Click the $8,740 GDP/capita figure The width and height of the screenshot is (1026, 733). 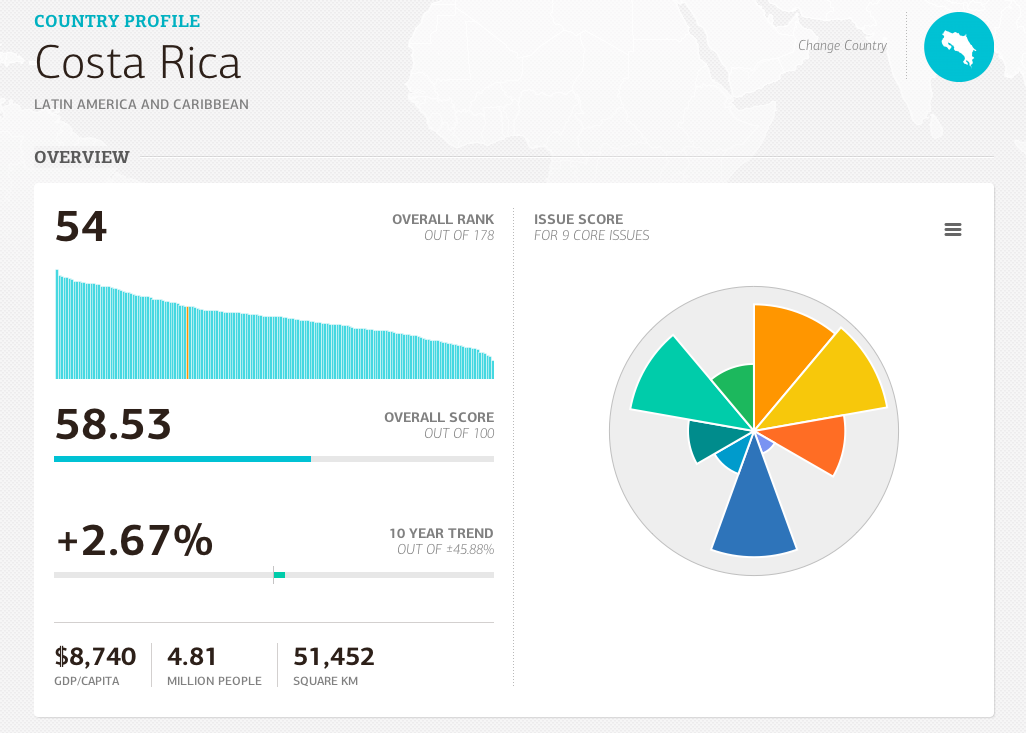click(x=95, y=657)
